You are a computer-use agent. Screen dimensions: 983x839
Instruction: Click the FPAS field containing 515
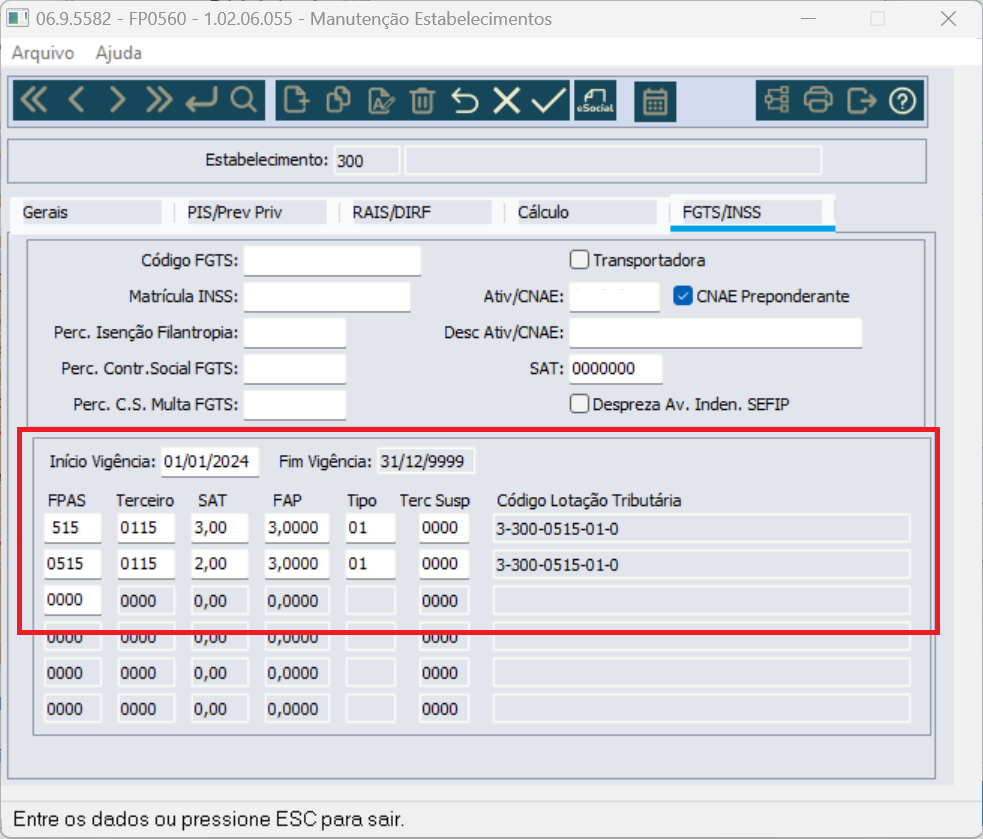[x=73, y=528]
